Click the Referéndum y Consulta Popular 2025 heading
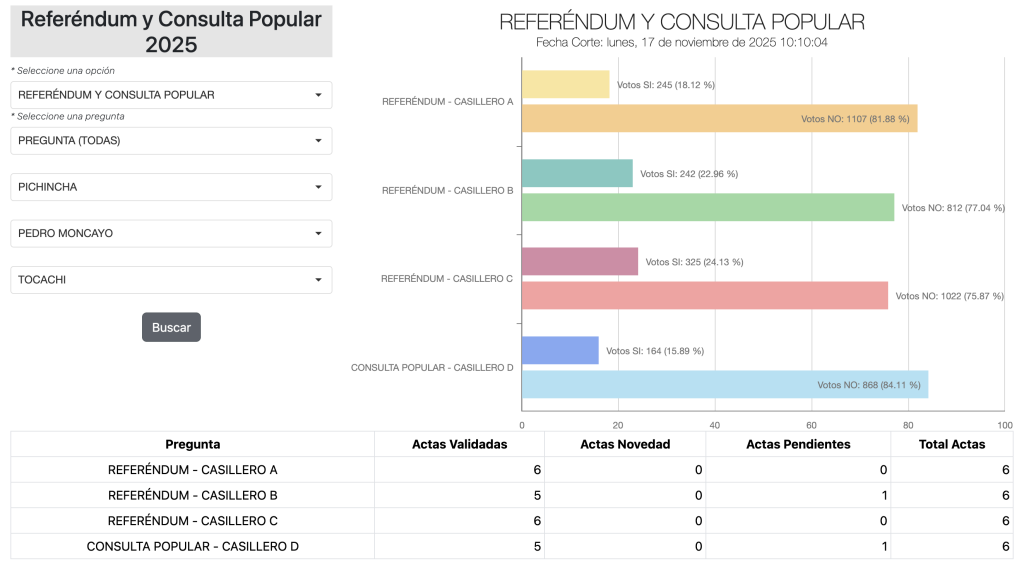This screenshot has height=570, width=1024. pyautogui.click(x=171, y=31)
